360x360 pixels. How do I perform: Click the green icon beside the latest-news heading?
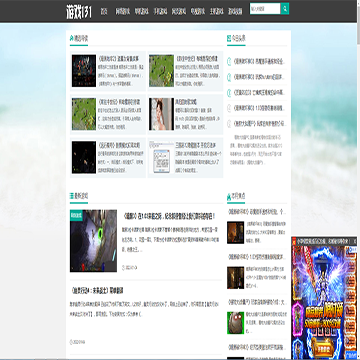(72, 196)
